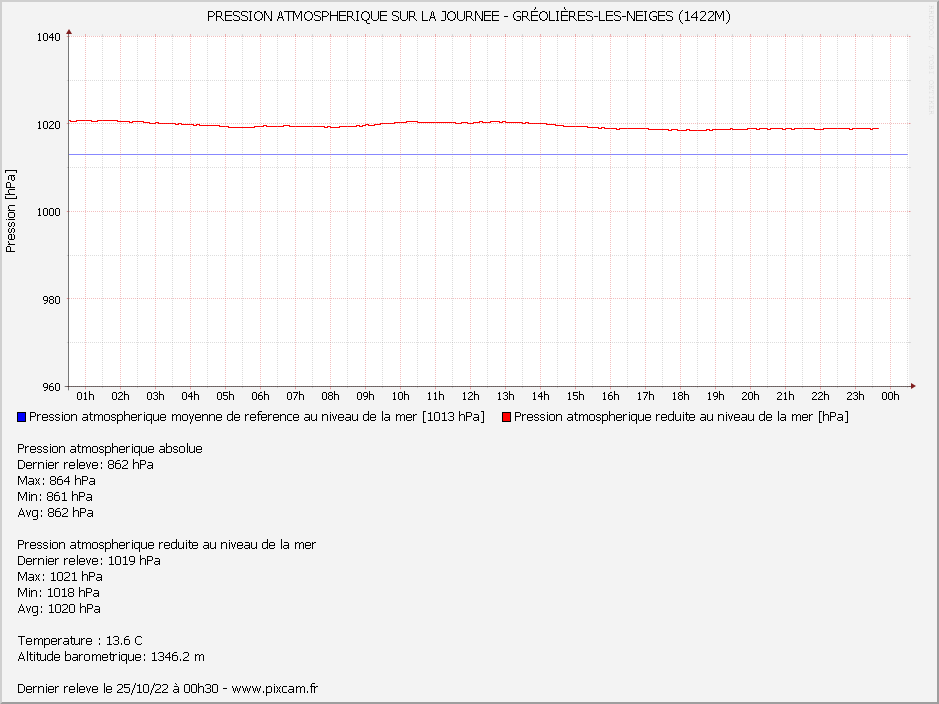Click the 23h tick label on time axis
Screen dimensions: 939x704
click(855, 397)
